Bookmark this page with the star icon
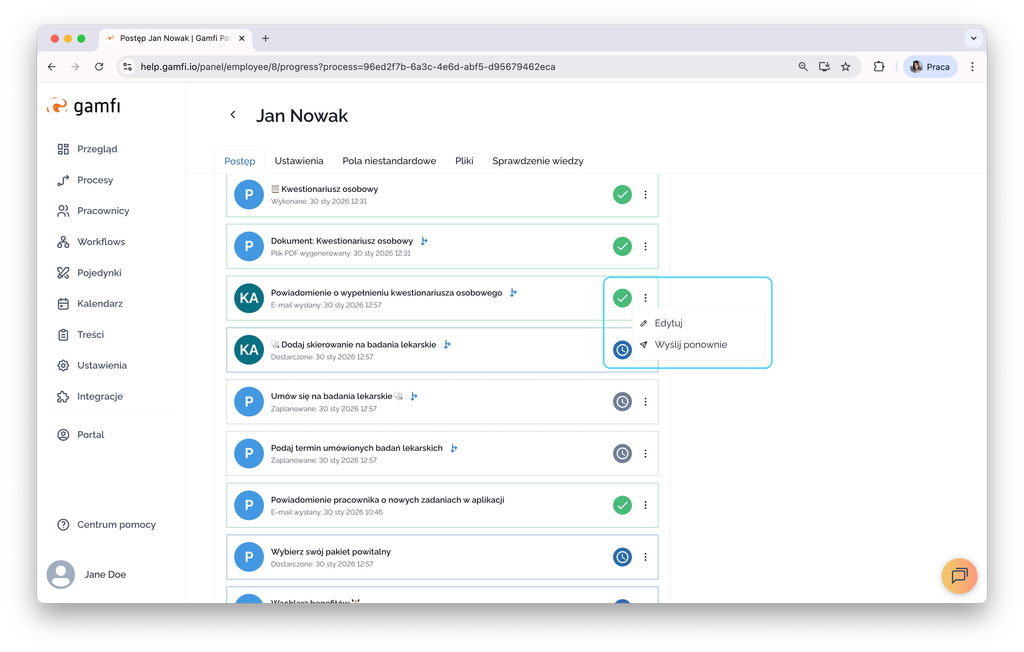Screen dimensions: 1024x652 click(845, 67)
